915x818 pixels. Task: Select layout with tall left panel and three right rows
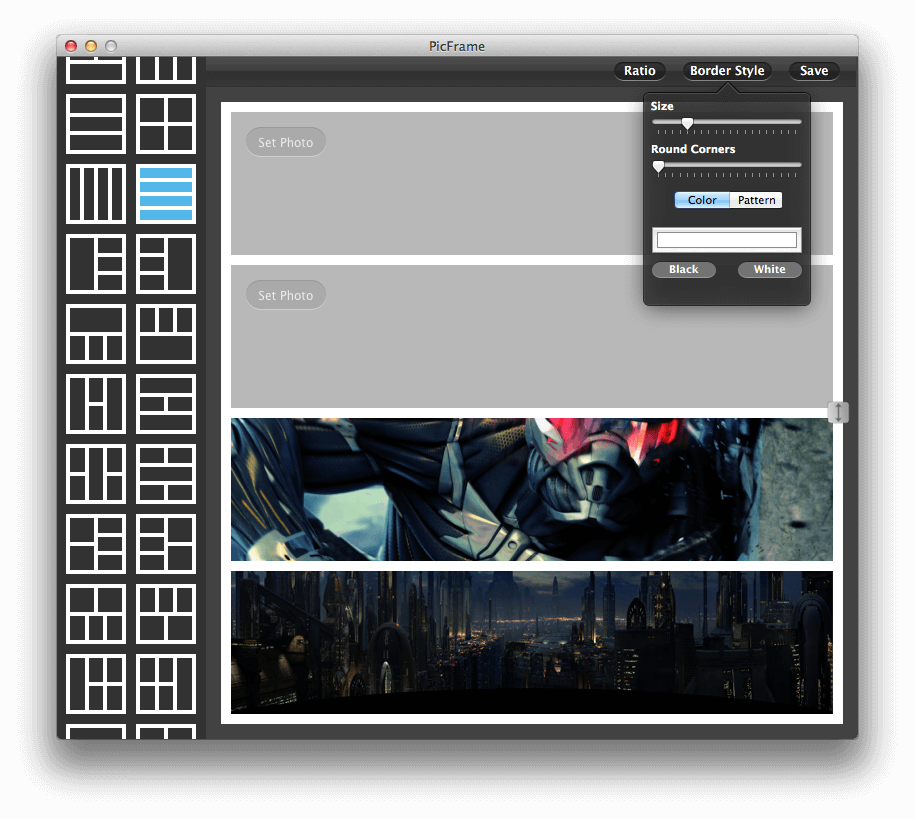(x=96, y=264)
